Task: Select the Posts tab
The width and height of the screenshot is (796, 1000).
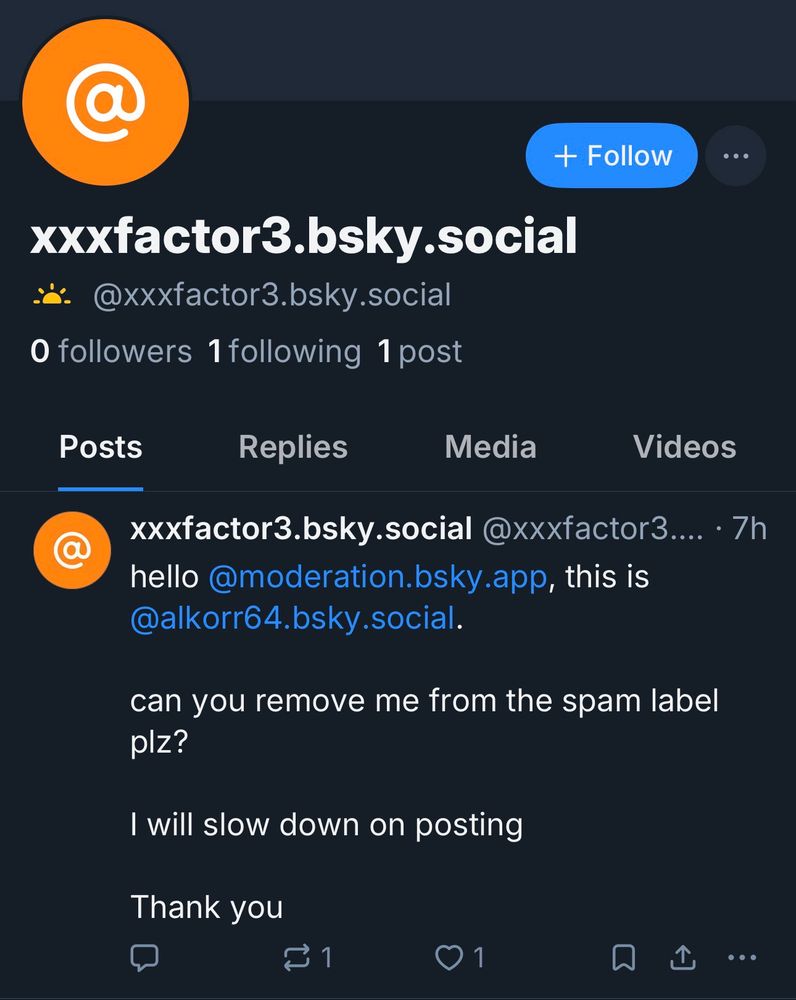Action: (x=101, y=447)
